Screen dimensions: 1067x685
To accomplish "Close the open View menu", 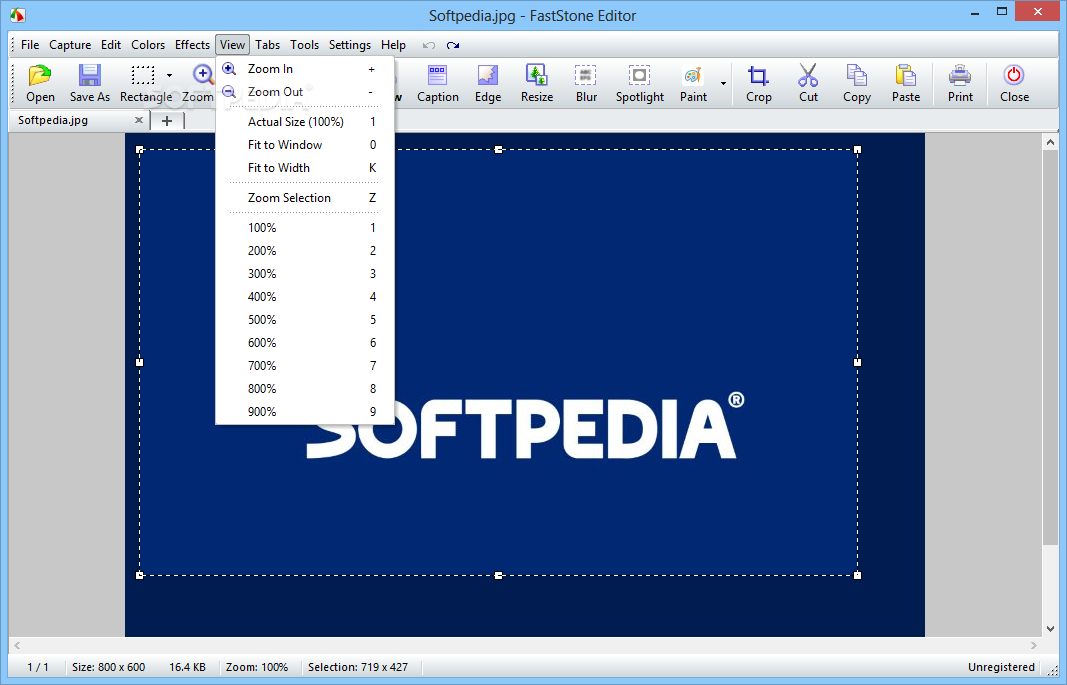I will pyautogui.click(x=232, y=45).
